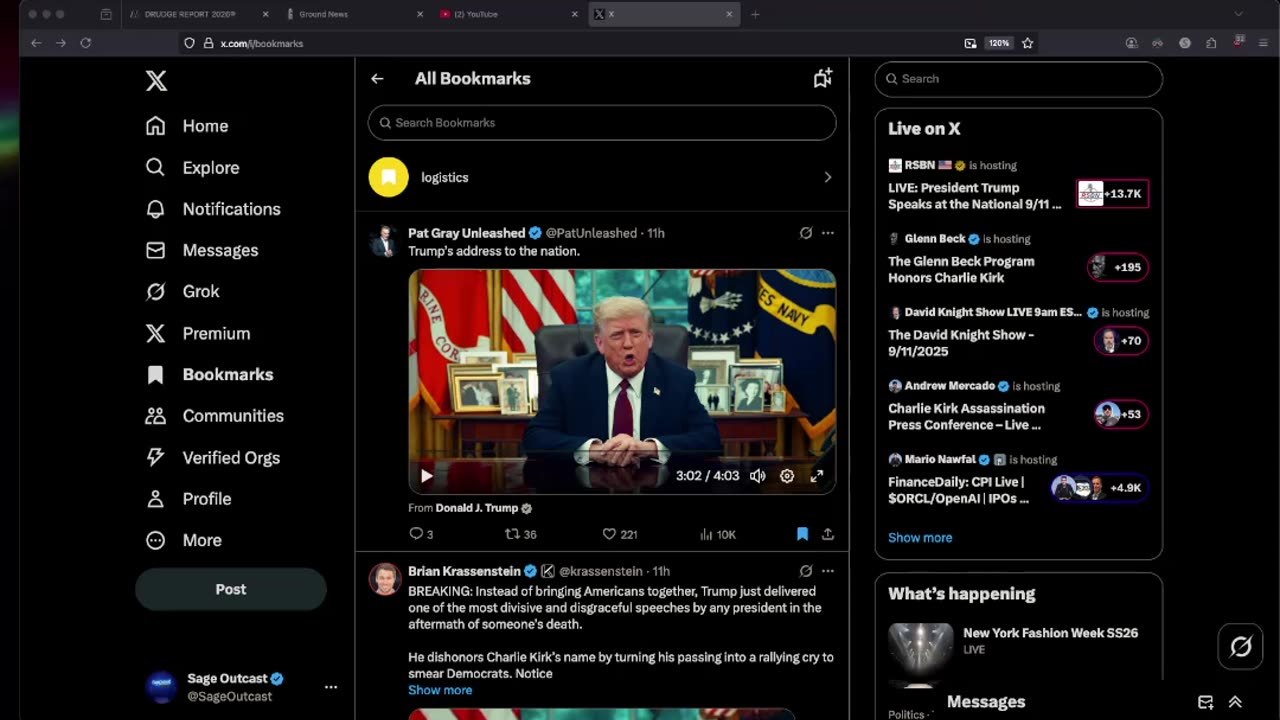Image resolution: width=1280 pixels, height=720 pixels.
Task: Show more of Krassenstein post
Action: [440, 690]
